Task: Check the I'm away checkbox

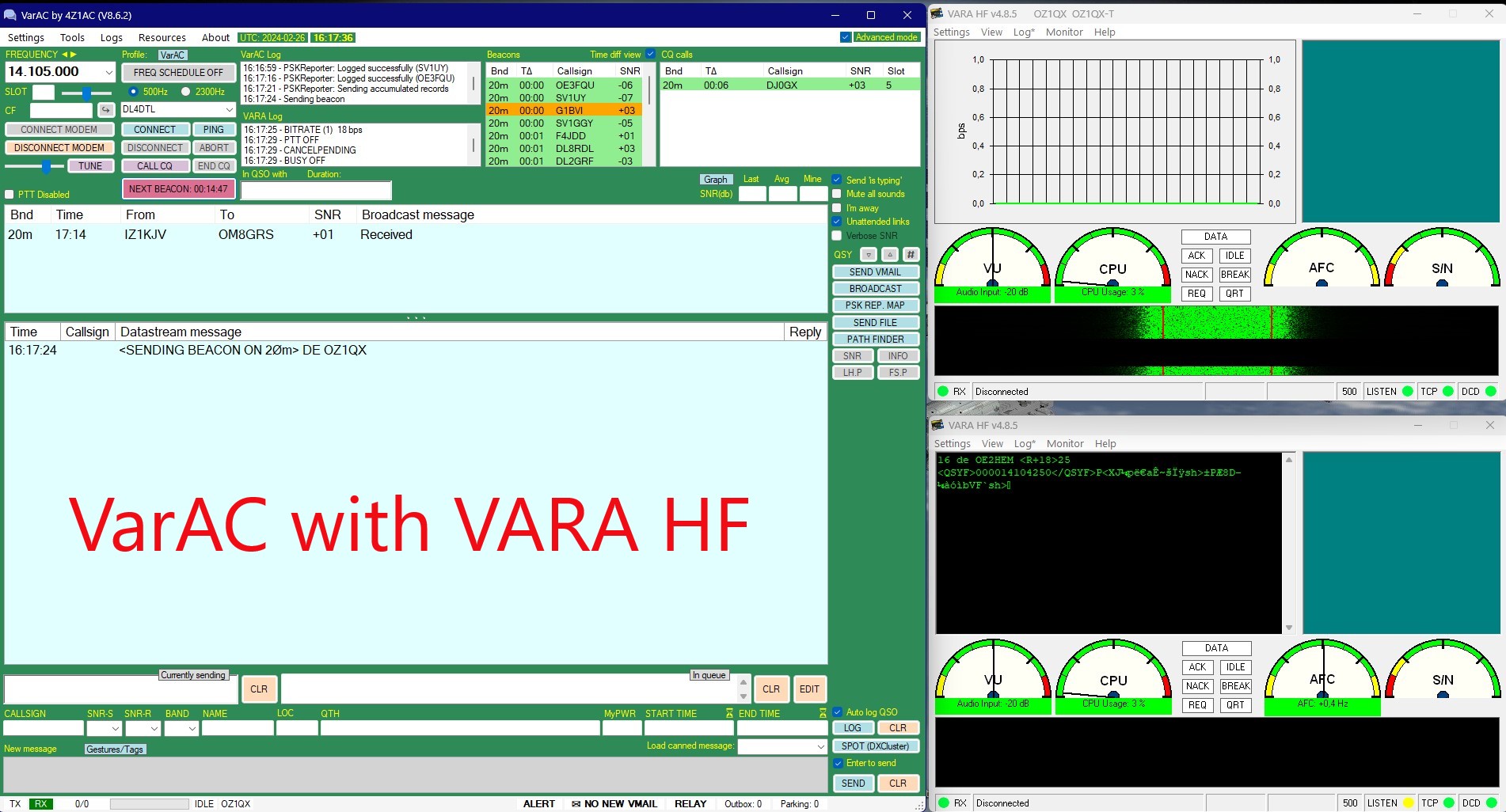Action: click(837, 208)
